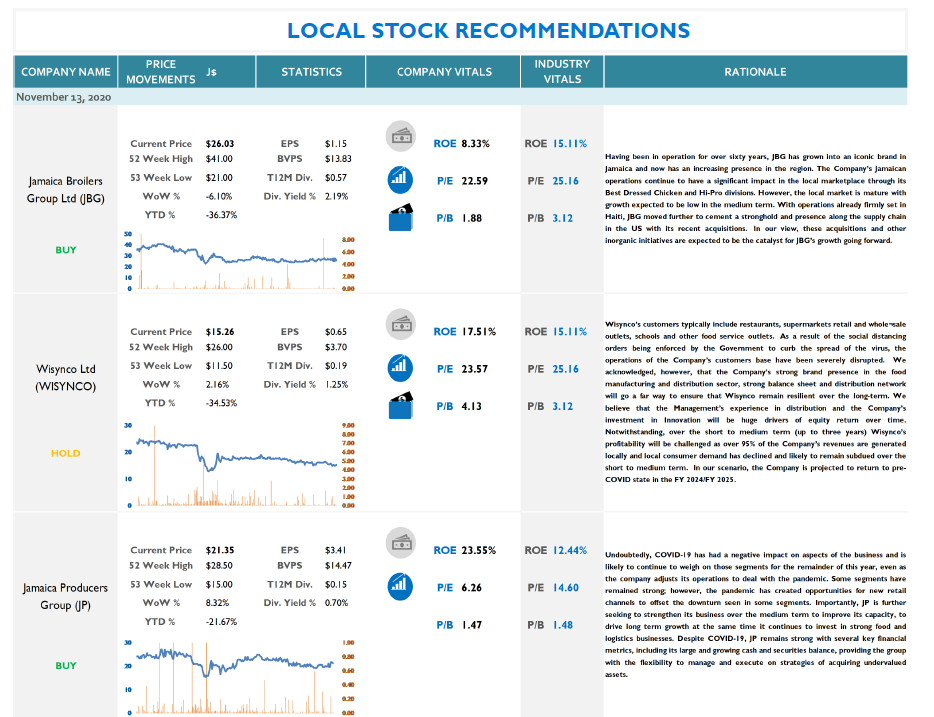Select the bar chart P/E icon in Wisynco row
This screenshot has width=934, height=717.
pyautogui.click(x=400, y=367)
